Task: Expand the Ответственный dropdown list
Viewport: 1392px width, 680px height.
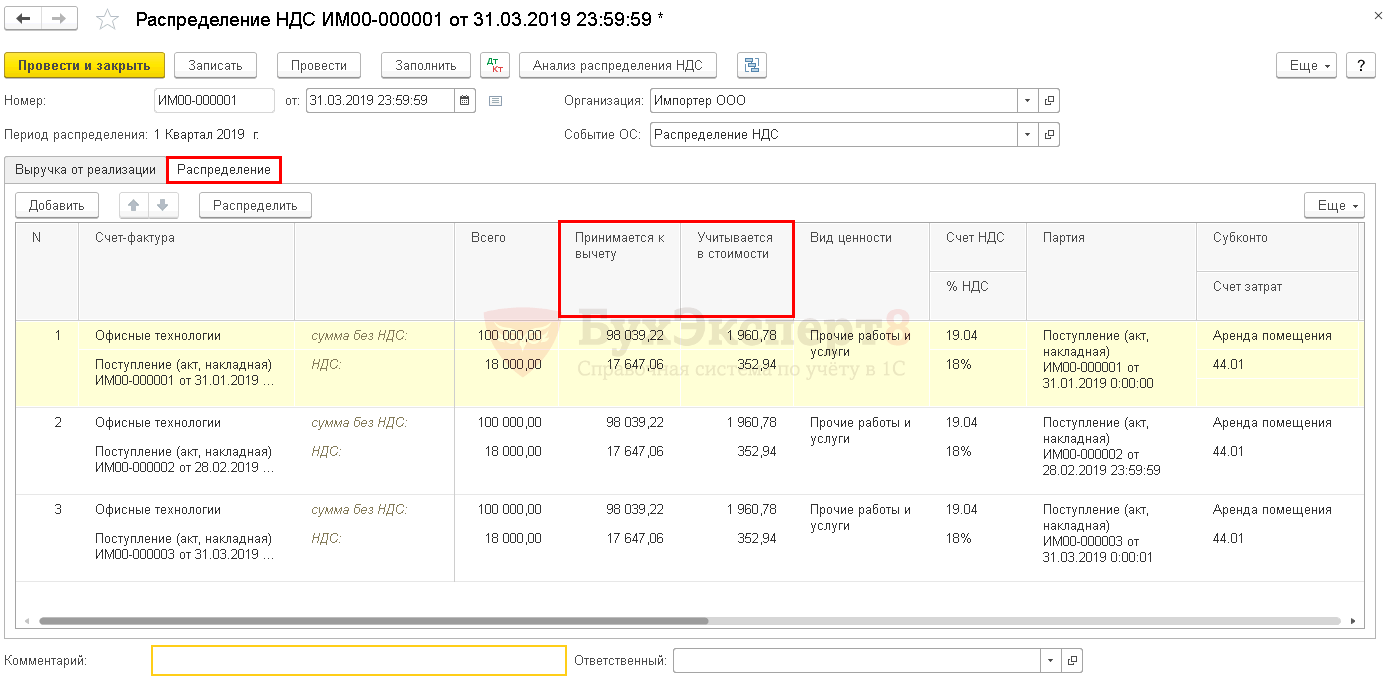Action: [x=1050, y=660]
